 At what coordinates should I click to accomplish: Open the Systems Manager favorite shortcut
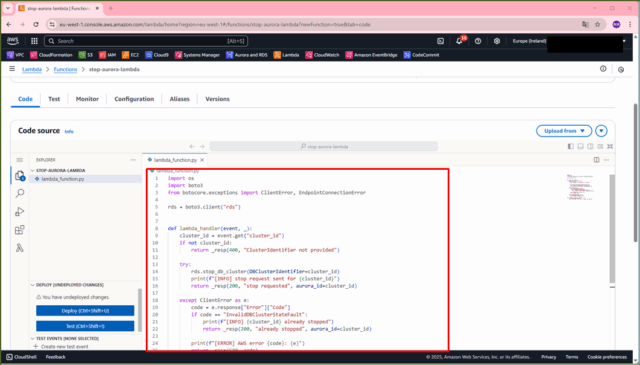click(x=197, y=55)
